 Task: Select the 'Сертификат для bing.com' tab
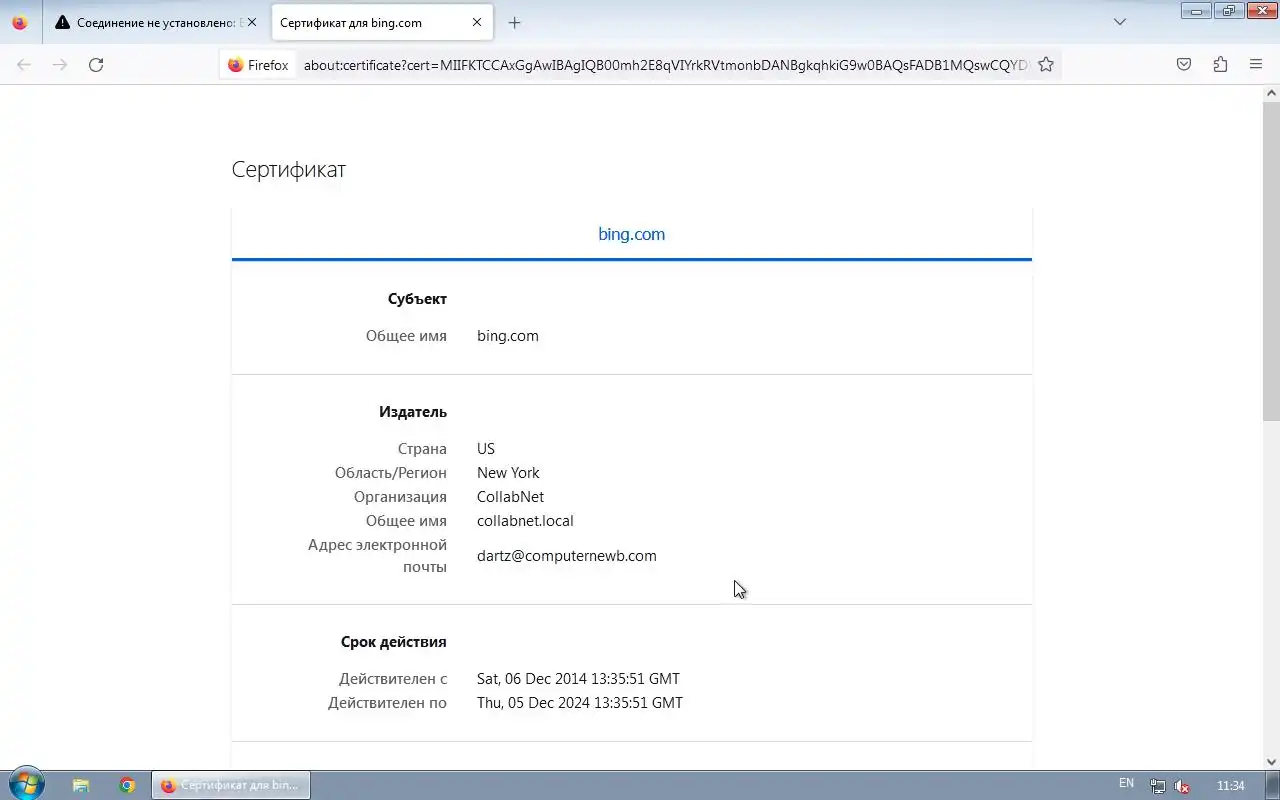382,22
